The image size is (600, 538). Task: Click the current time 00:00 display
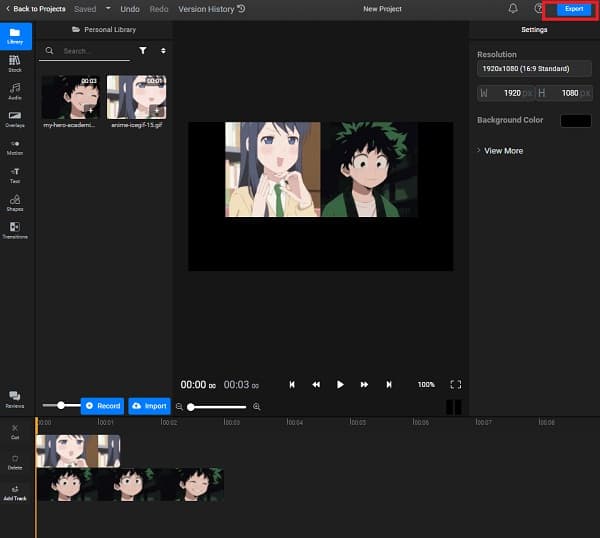(198, 385)
